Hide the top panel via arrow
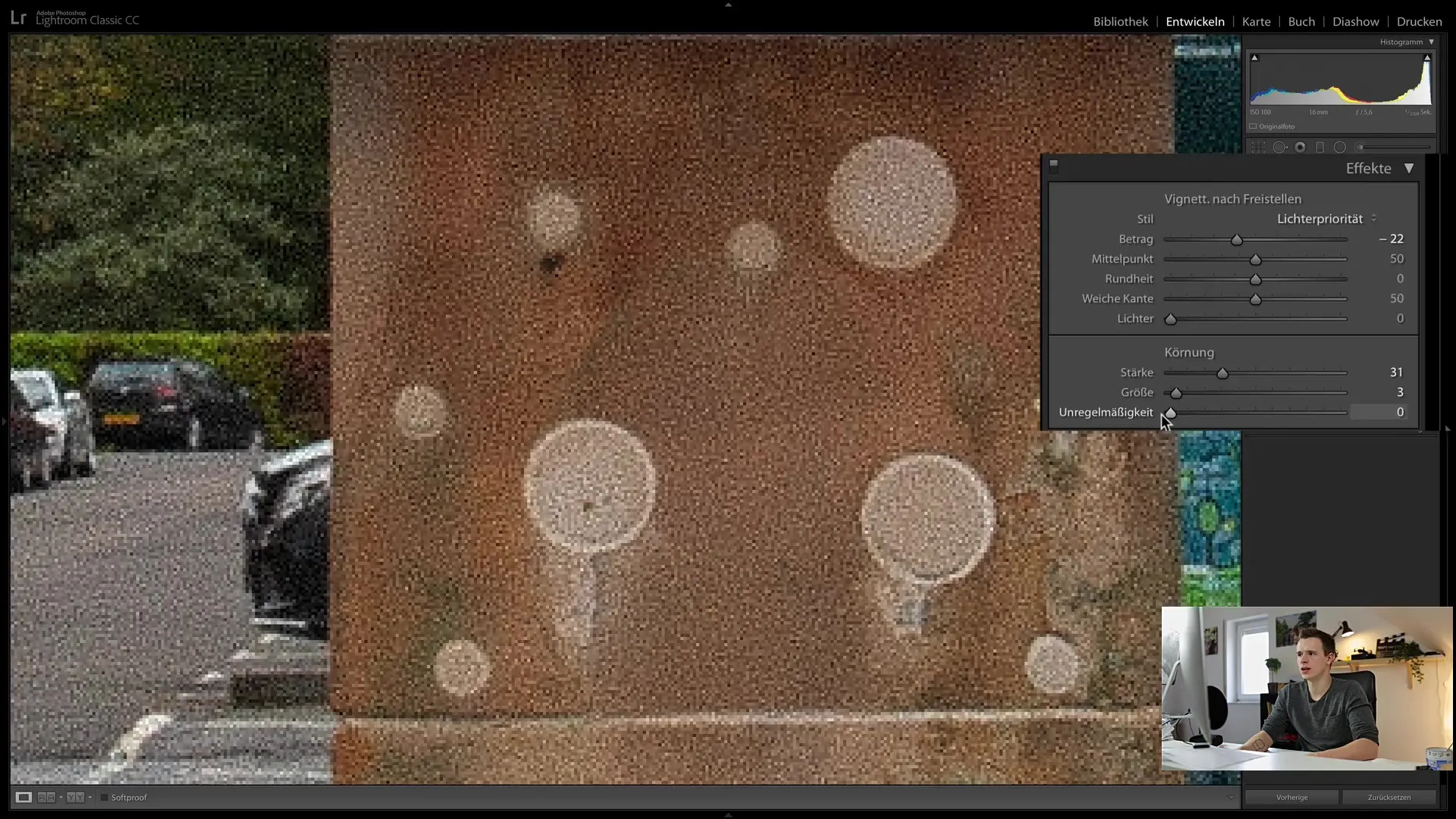This screenshot has height=819, width=1456. 728,5
